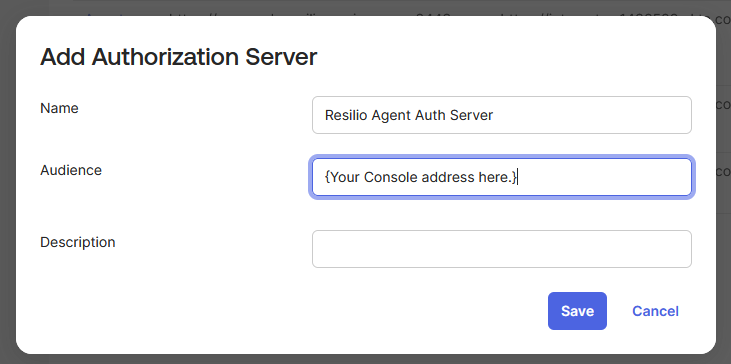Click the Name input field
This screenshot has height=364, width=731.
[502, 115]
